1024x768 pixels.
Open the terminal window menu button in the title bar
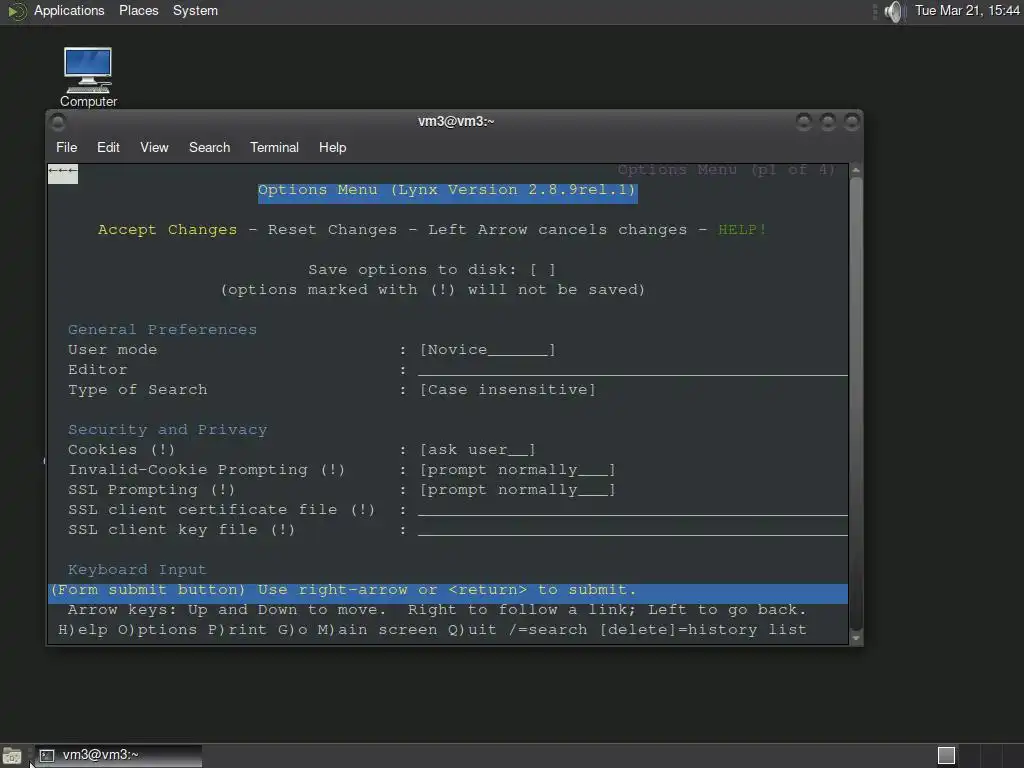(57, 122)
